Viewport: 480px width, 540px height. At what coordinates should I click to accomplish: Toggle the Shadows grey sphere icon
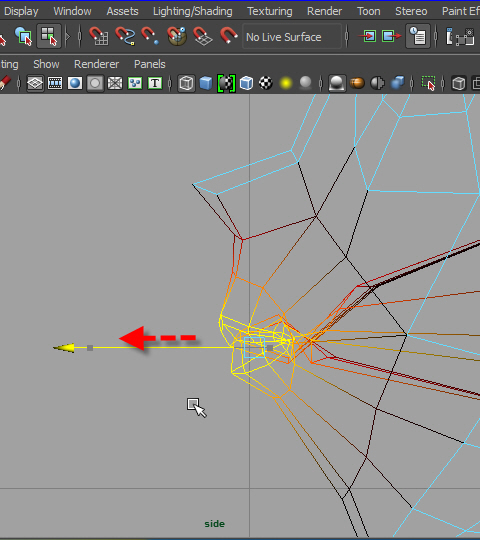pyautogui.click(x=305, y=83)
